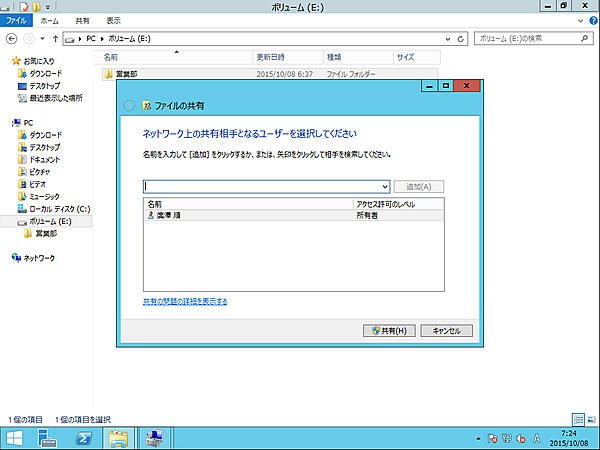Image resolution: width=600 pixels, height=450 pixels.
Task: Open ネットワーク in navigation pane
Action: coord(34,258)
